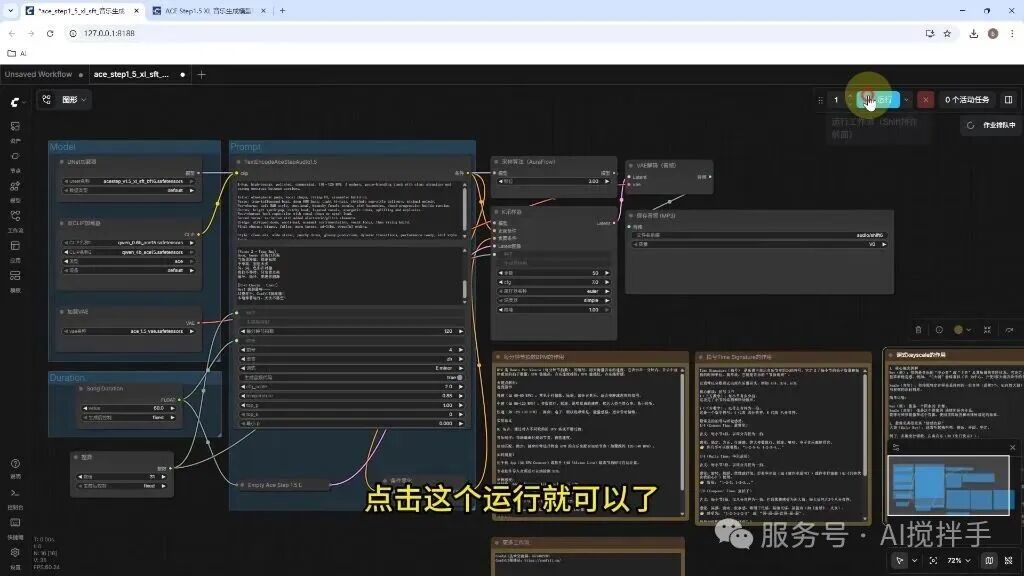The image size is (1024, 576).
Task: Open the assets panel icon in the left sidebar
Action: coord(15,126)
